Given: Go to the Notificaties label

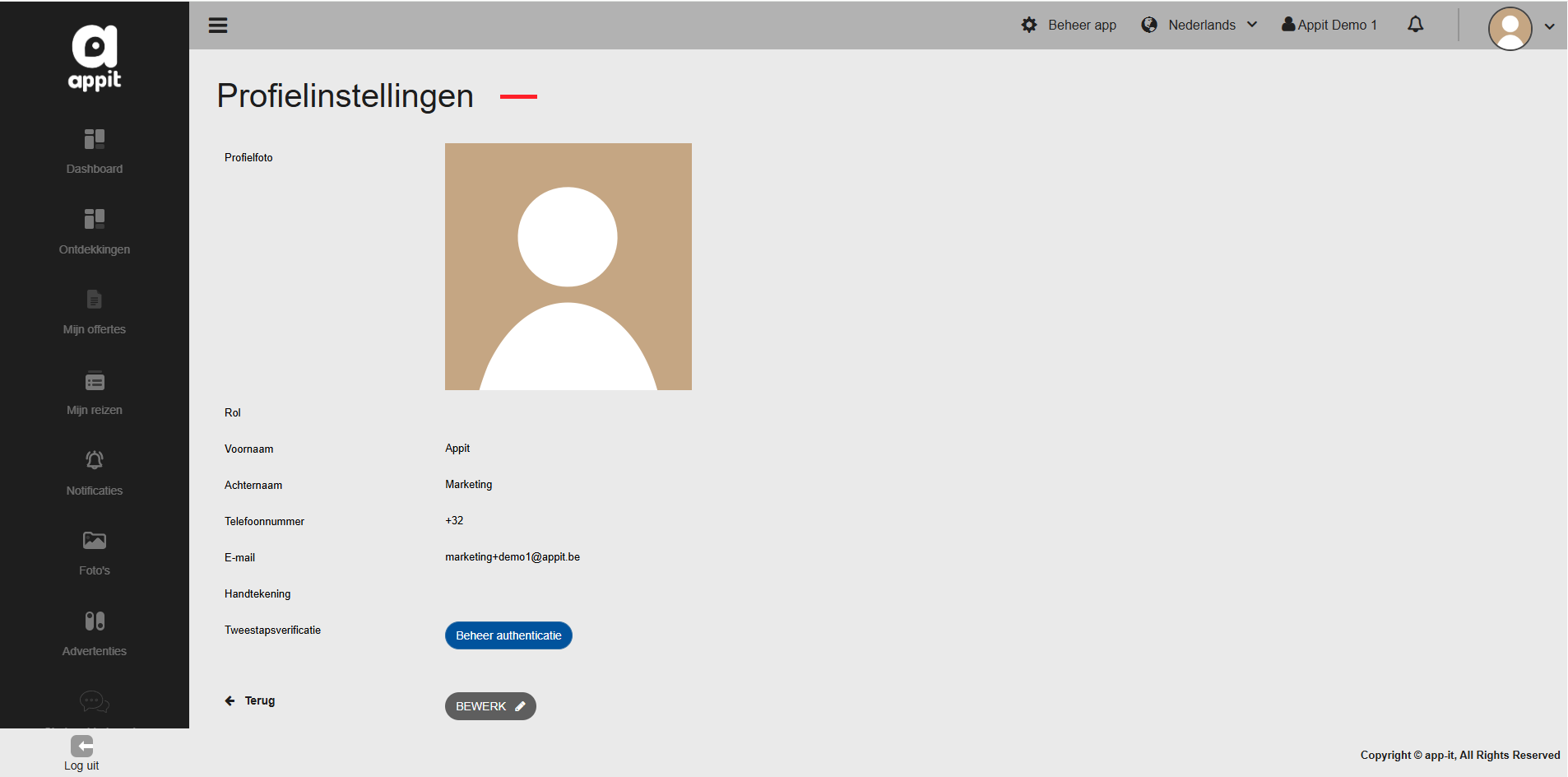Looking at the screenshot, I should click(95, 491).
